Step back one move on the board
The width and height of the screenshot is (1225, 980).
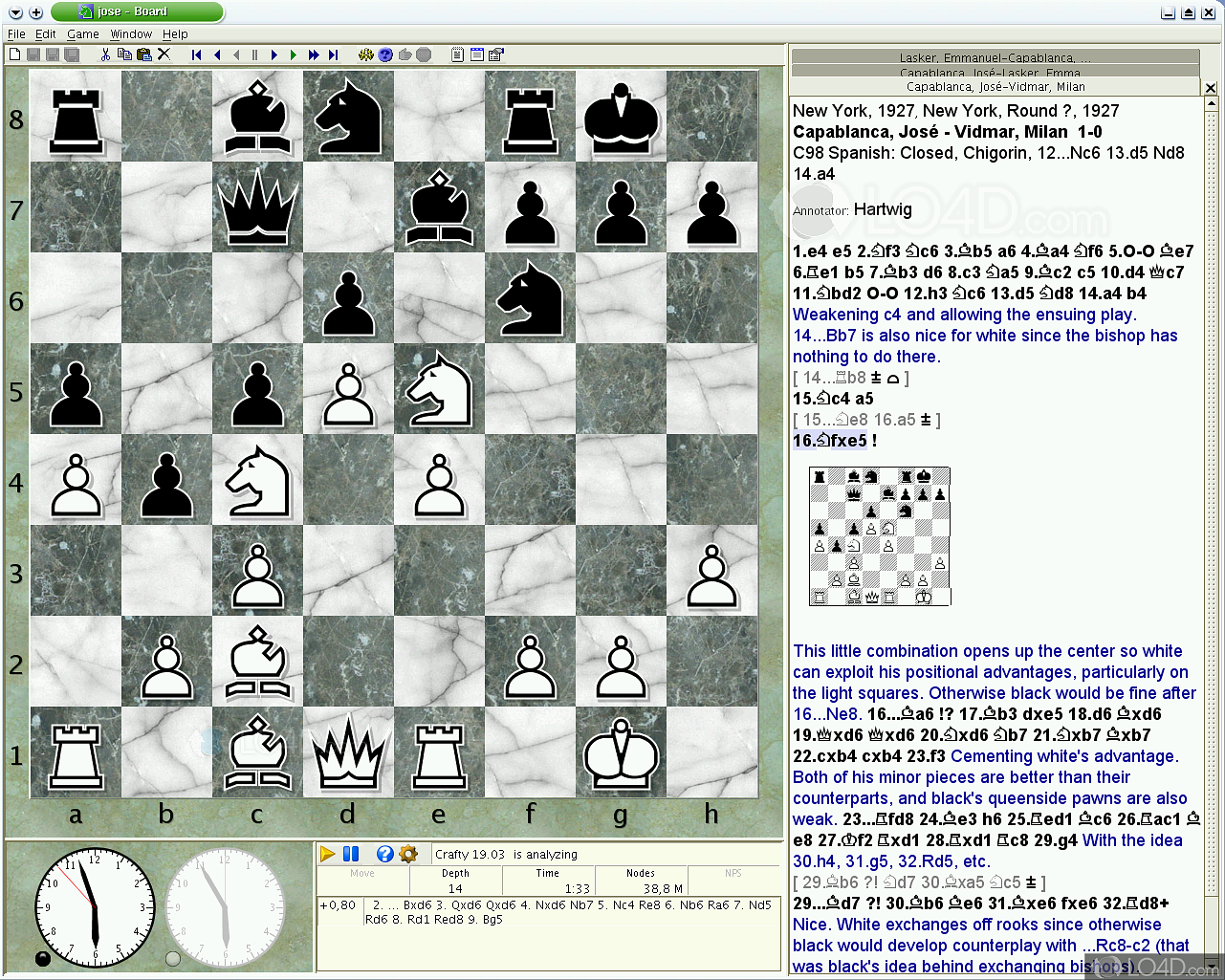[216, 54]
